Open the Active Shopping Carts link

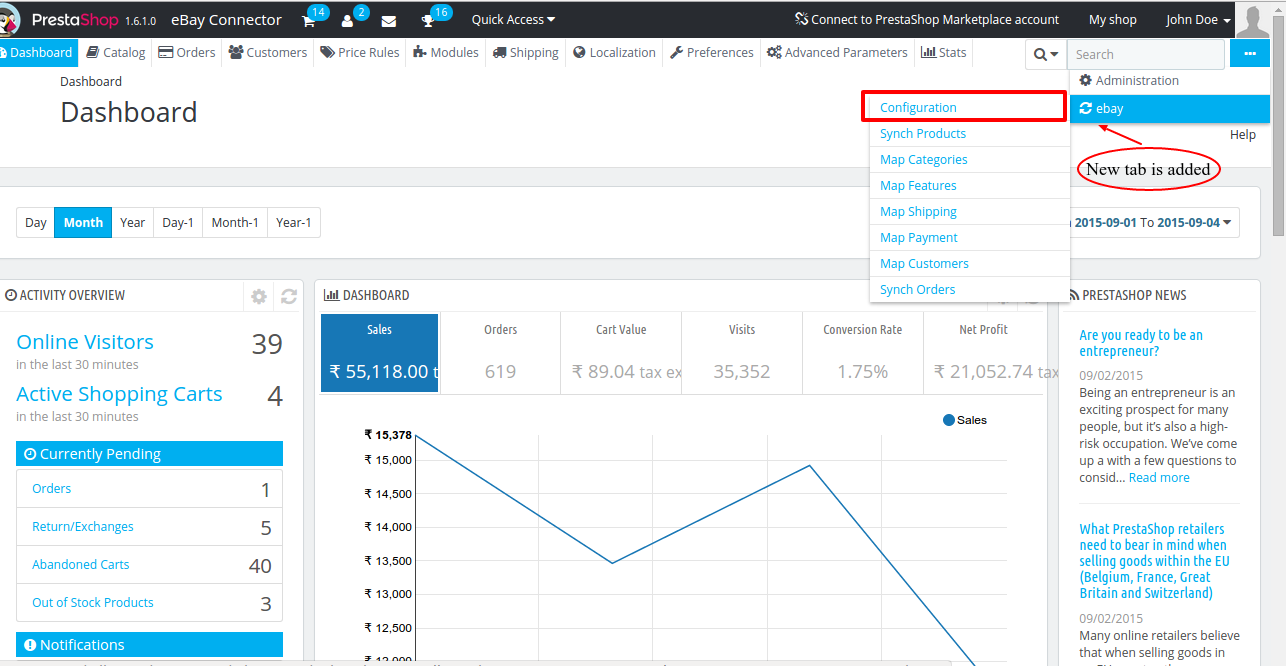pos(119,394)
